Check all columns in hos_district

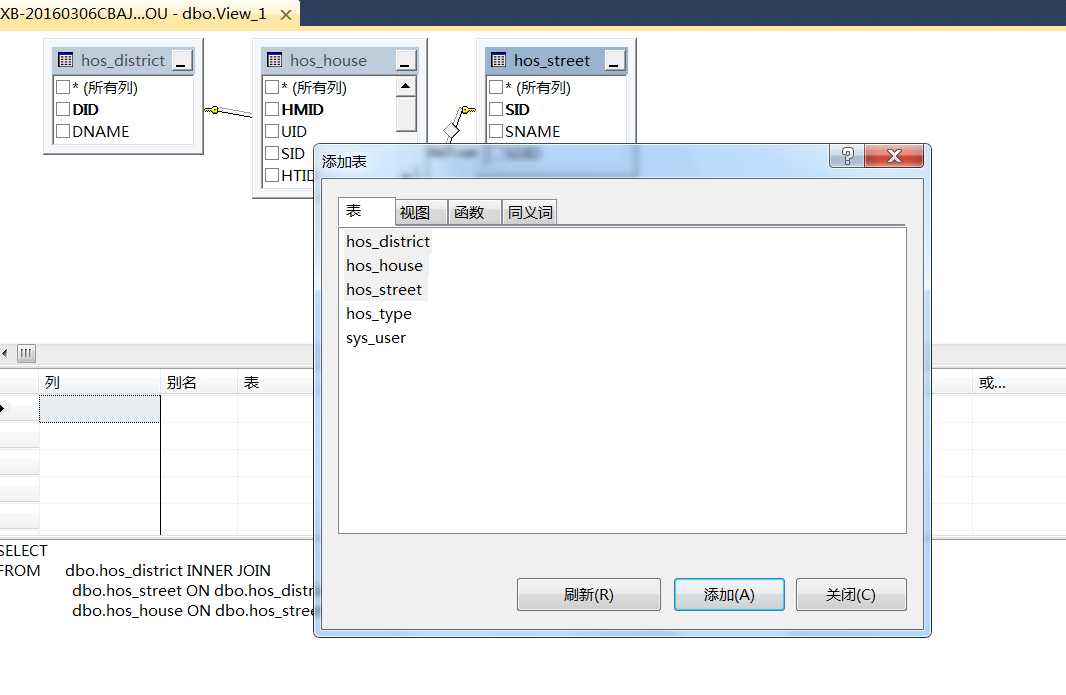pyautogui.click(x=63, y=87)
